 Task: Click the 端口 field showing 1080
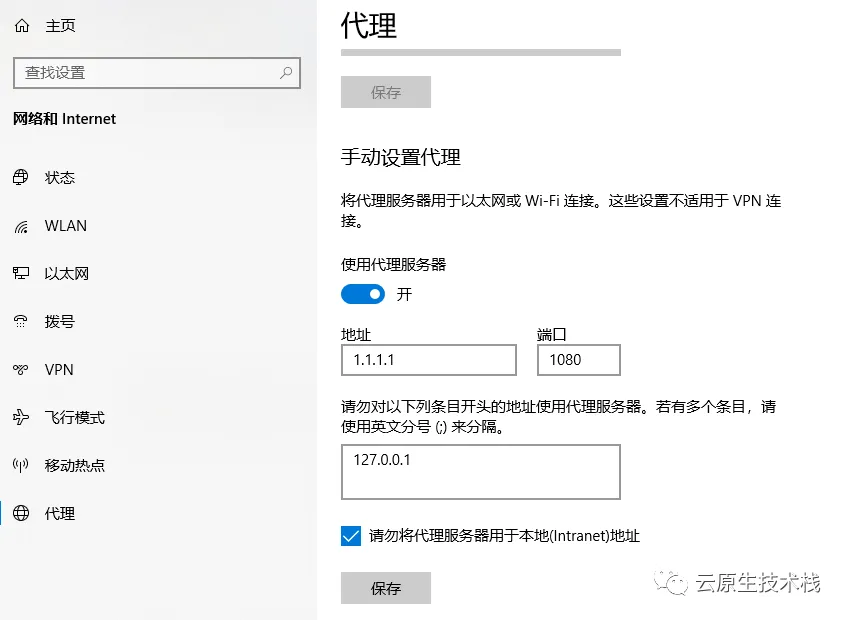point(579,360)
